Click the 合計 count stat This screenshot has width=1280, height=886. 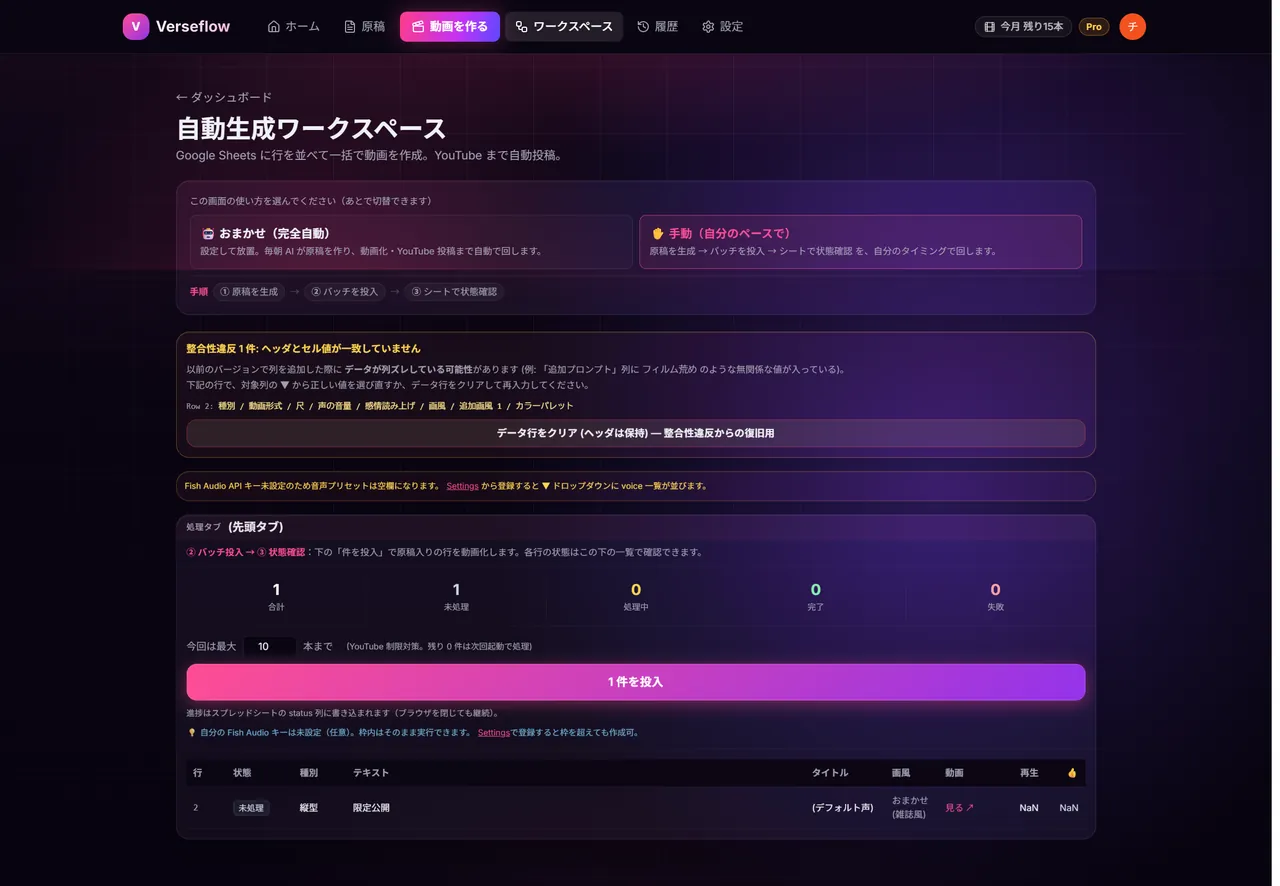(x=276, y=597)
